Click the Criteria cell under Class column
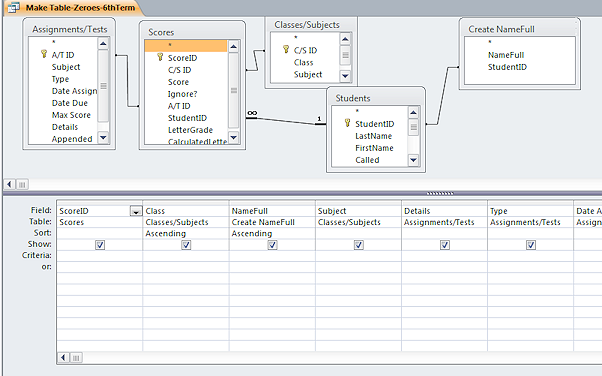This screenshot has height=376, width=602. coord(186,256)
